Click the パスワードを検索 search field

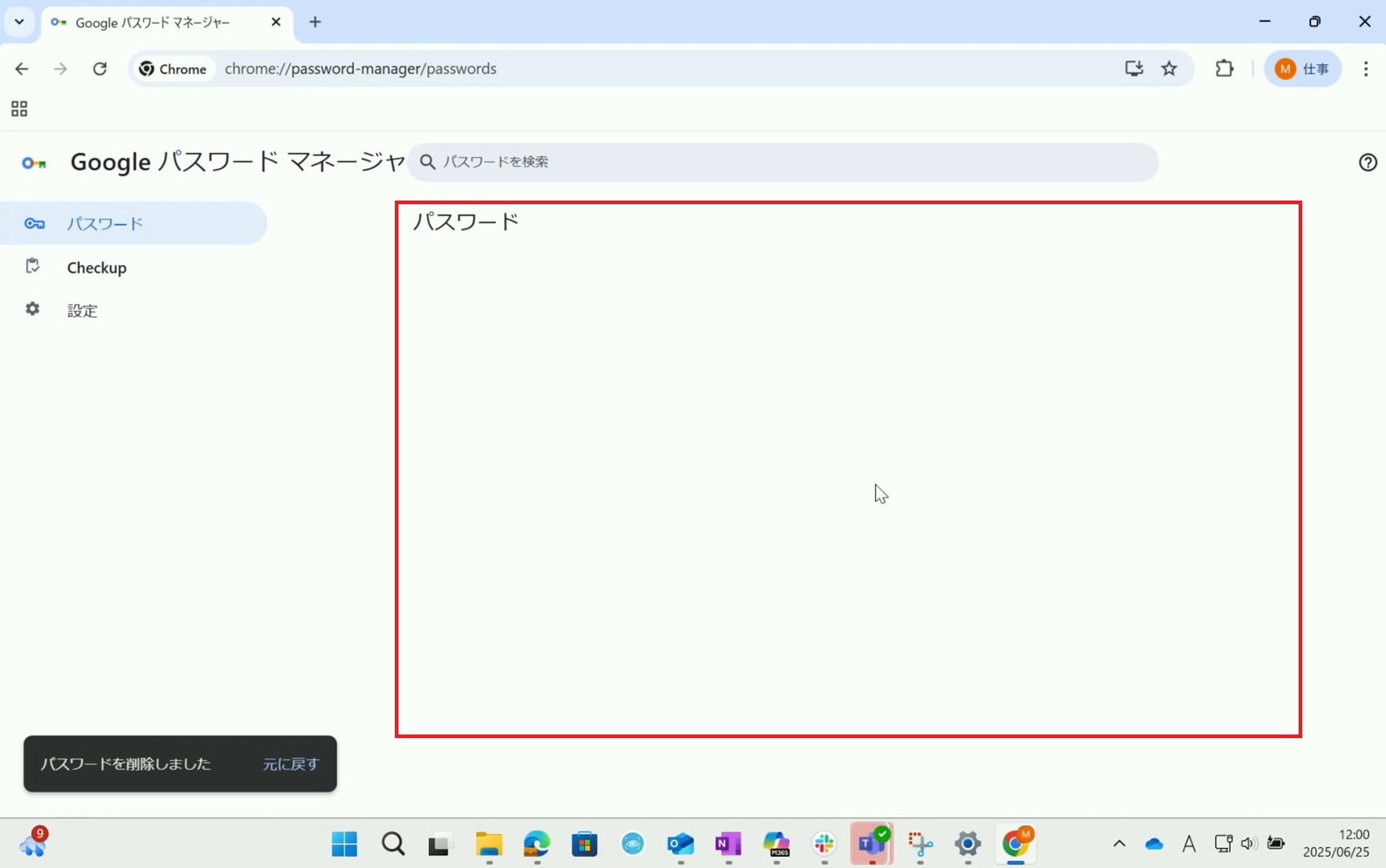[783, 162]
